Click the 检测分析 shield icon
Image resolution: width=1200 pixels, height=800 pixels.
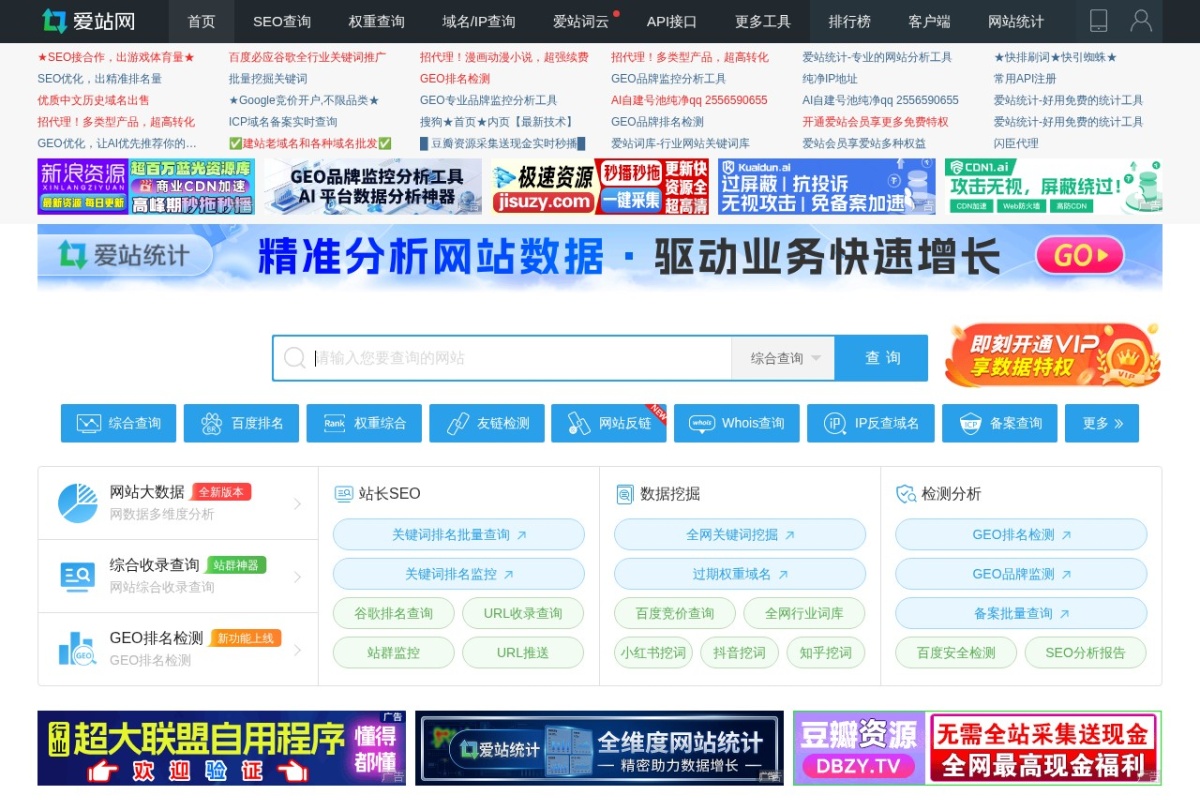click(906, 494)
